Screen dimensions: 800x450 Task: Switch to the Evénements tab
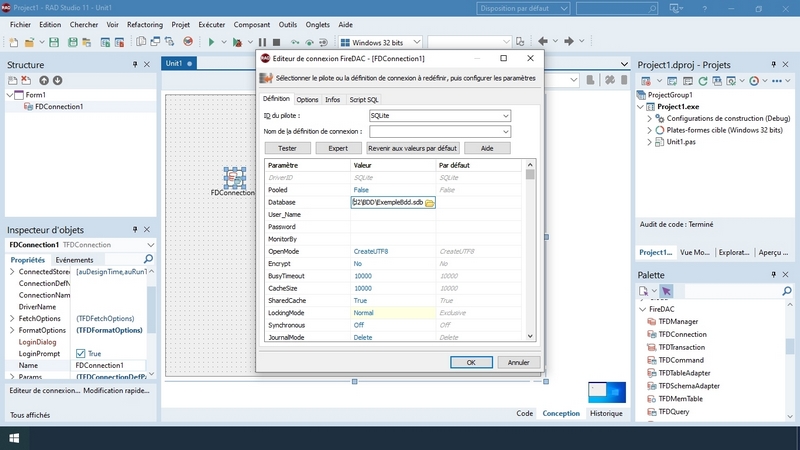coord(74,259)
